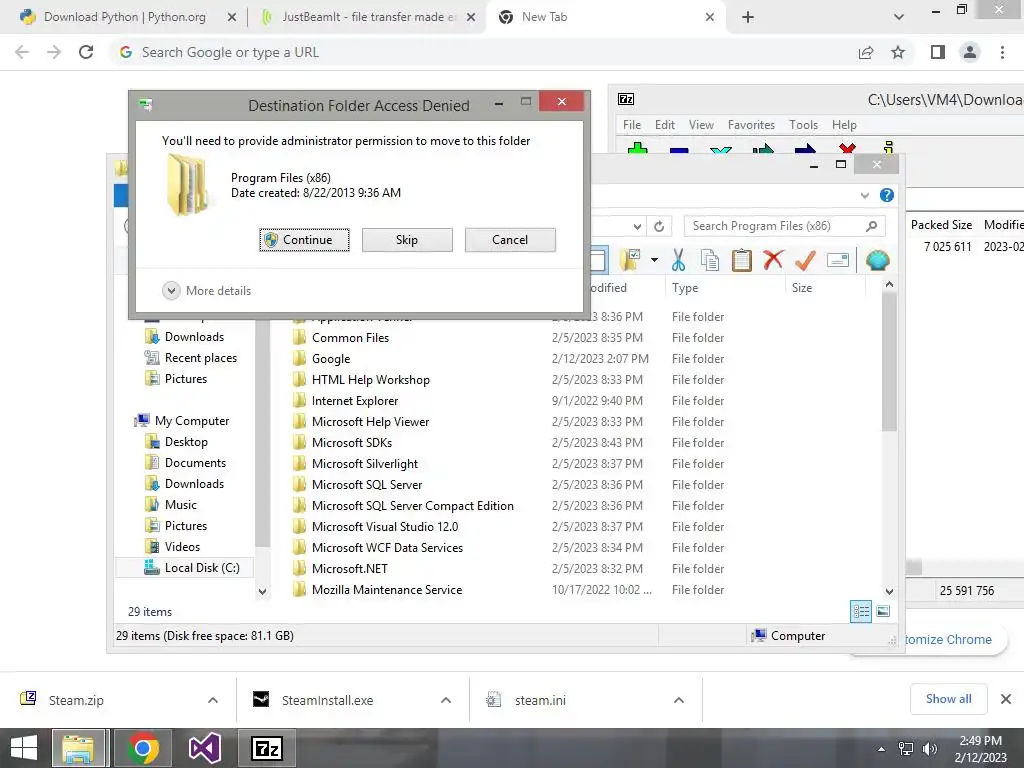
Task: Switch Explorer to details view icon
Action: coord(861,611)
